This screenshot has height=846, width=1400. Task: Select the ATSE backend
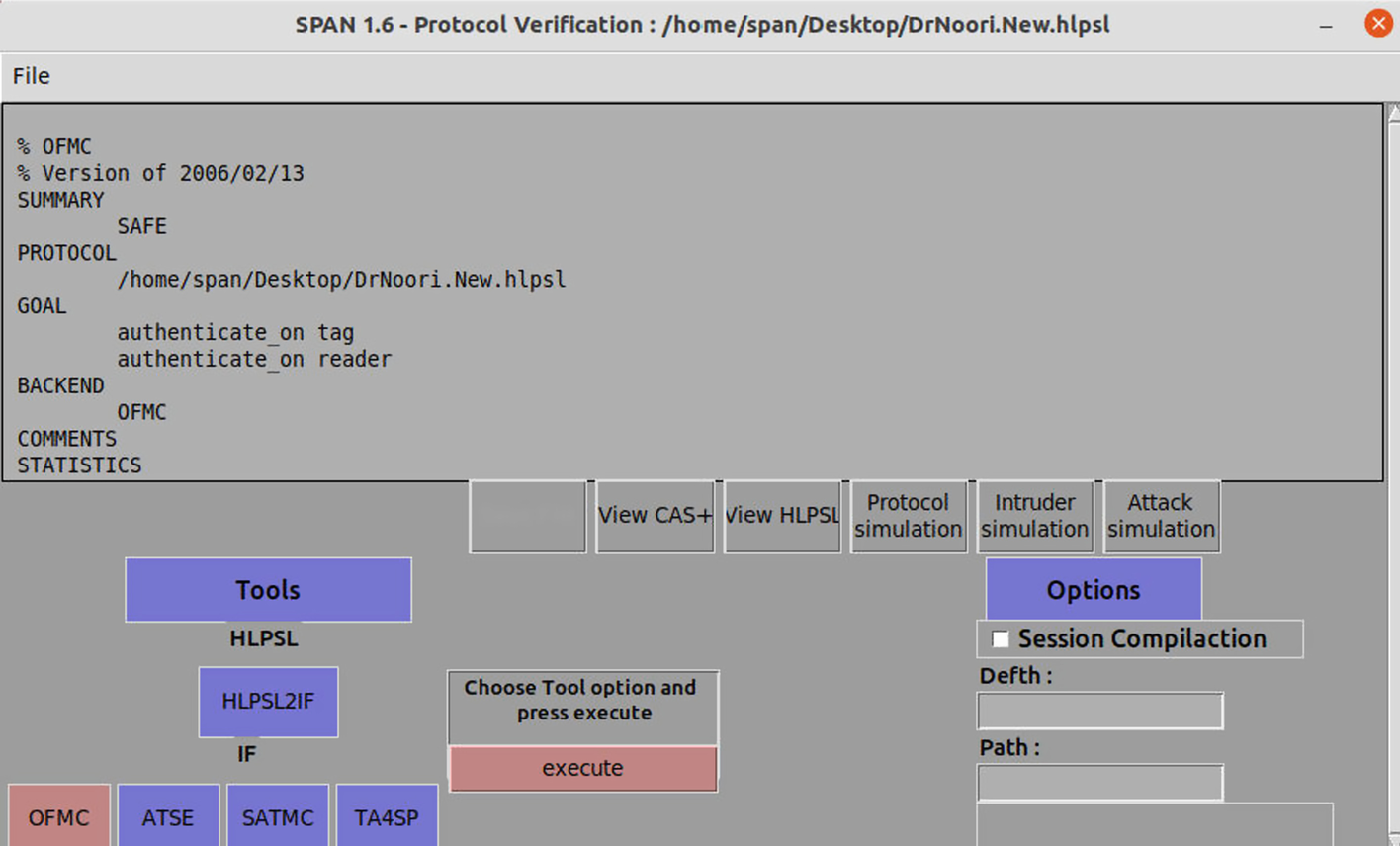click(168, 816)
